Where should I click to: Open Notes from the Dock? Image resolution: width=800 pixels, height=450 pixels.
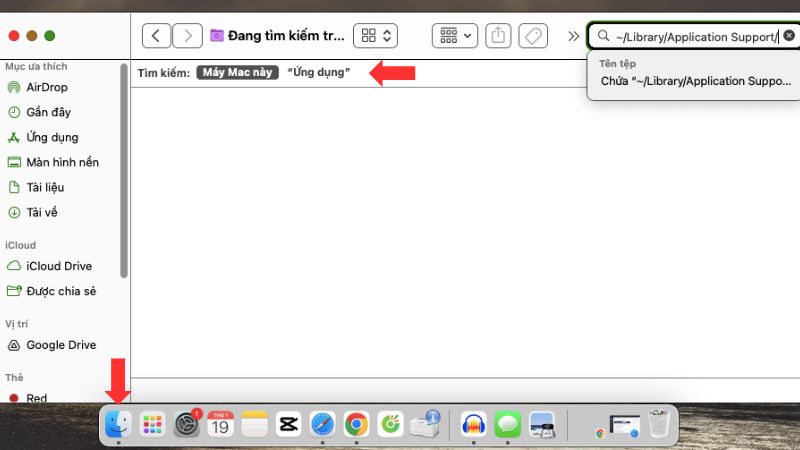[255, 424]
